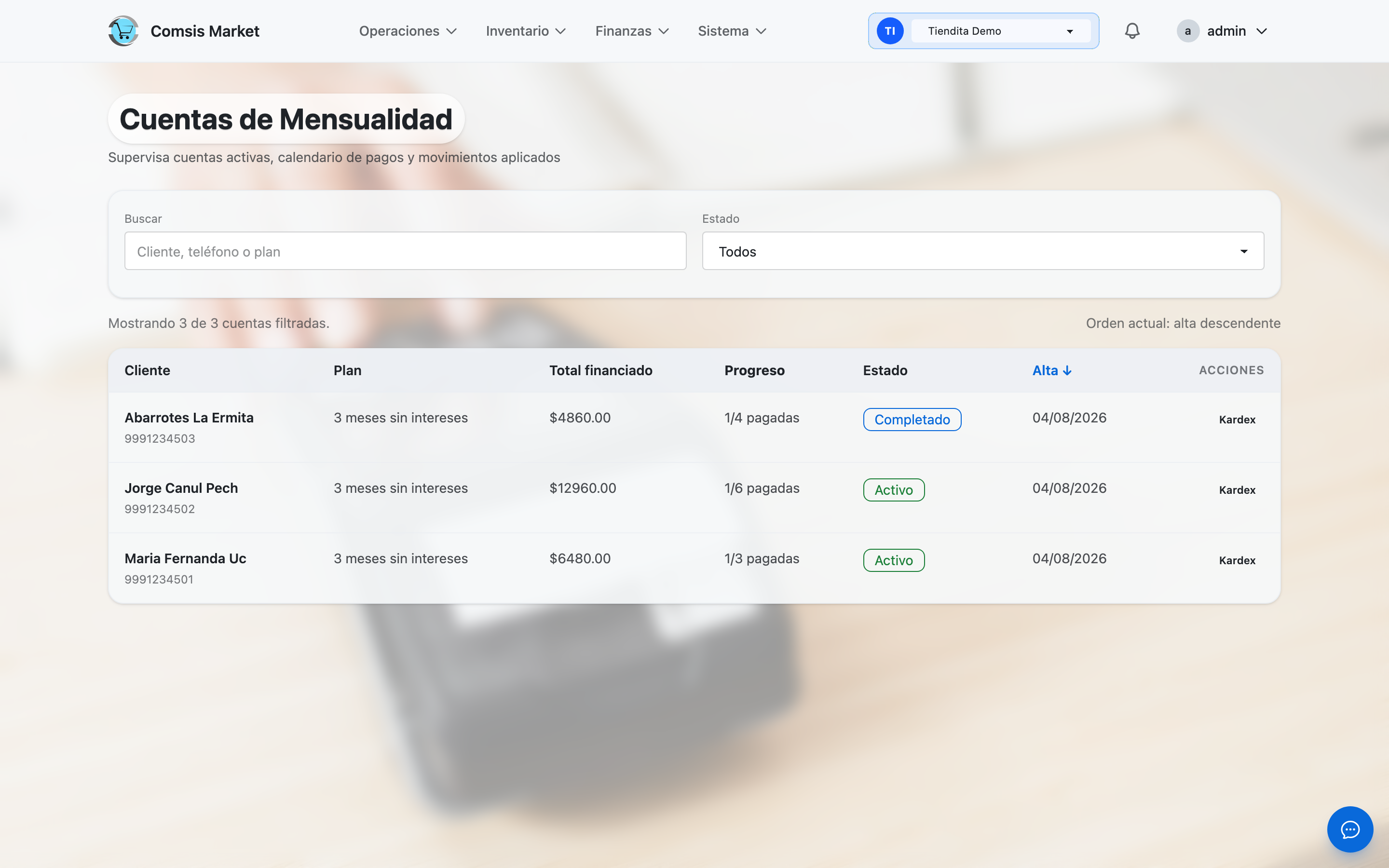Viewport: 1389px width, 868px height.
Task: Open Kardex for Jorge Canul Pech
Action: pos(1237,490)
